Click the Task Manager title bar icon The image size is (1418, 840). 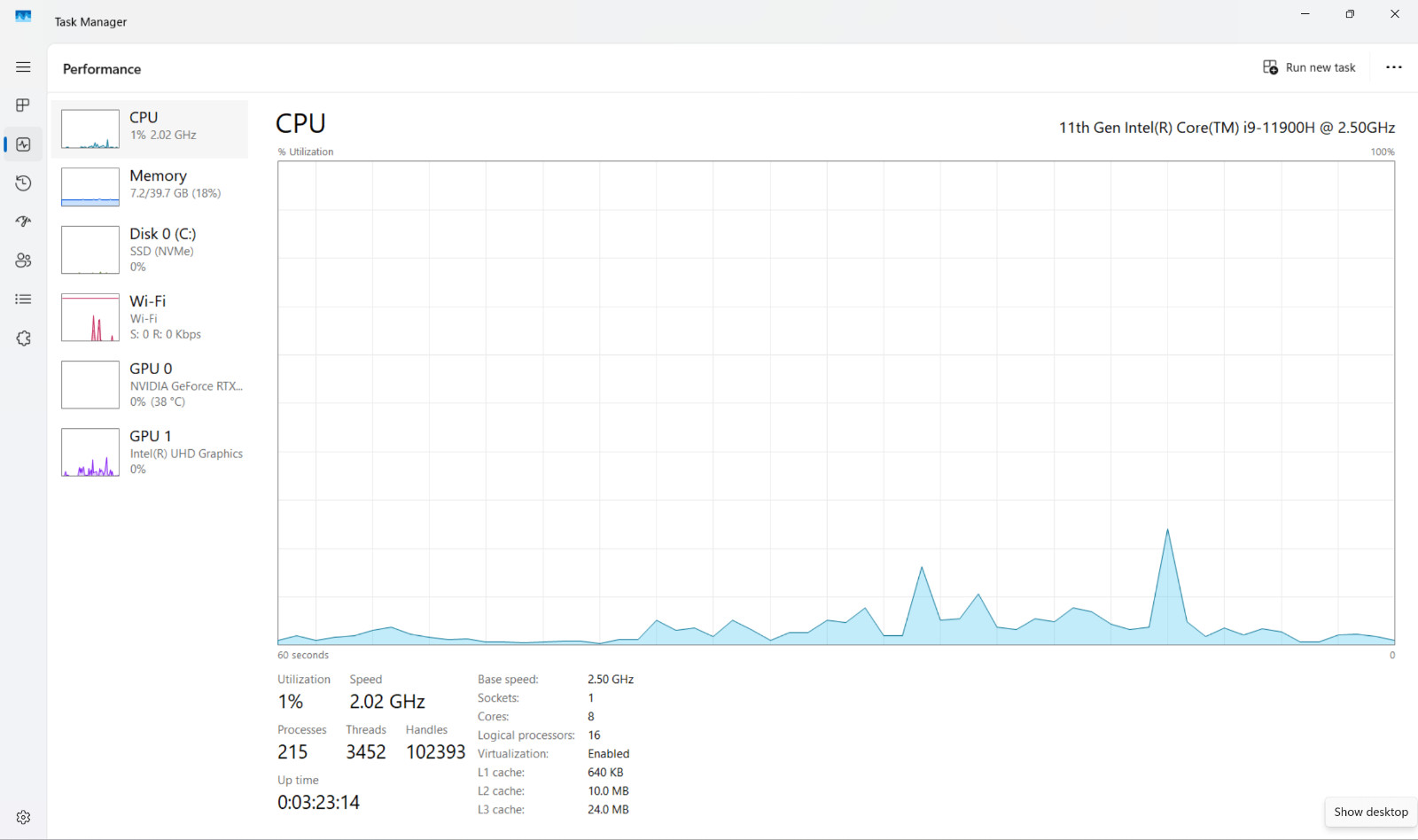(x=23, y=17)
